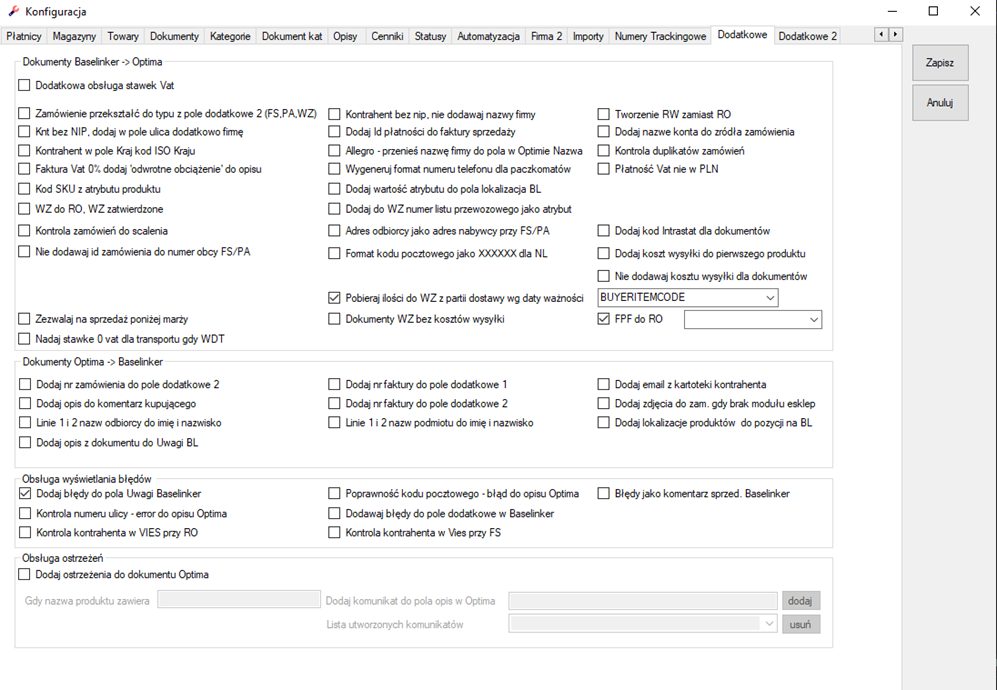
Task: Check Dodaj opis z dokumentu do Uwagi BL
Action: (x=25, y=442)
